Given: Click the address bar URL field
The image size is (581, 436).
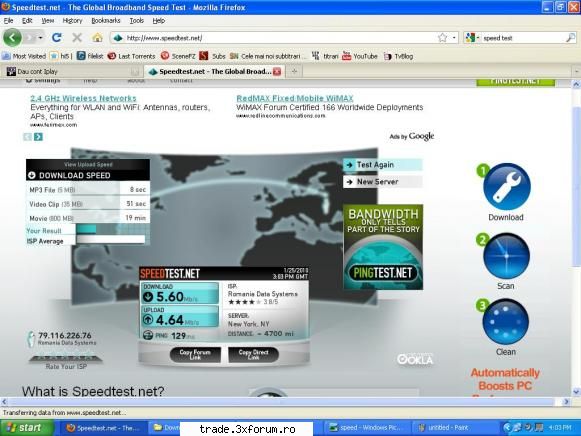Looking at the screenshot, I should tap(274, 37).
